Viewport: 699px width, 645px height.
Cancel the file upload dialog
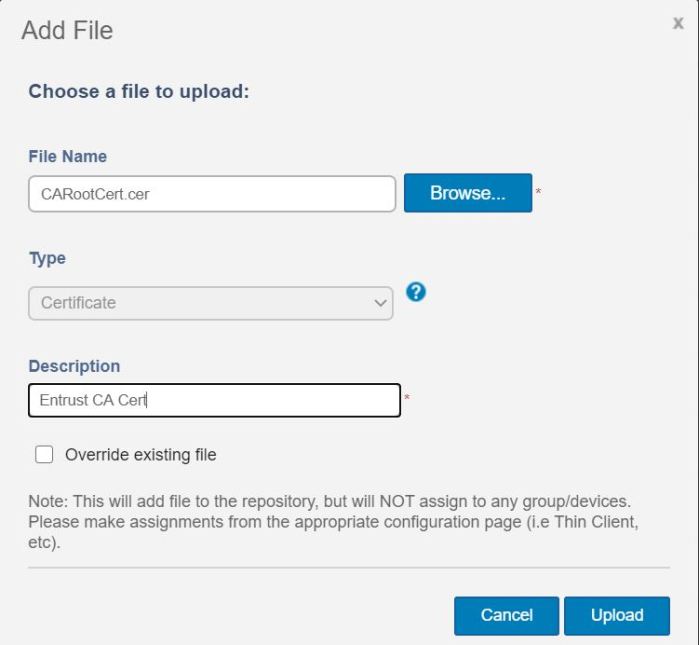tap(506, 615)
